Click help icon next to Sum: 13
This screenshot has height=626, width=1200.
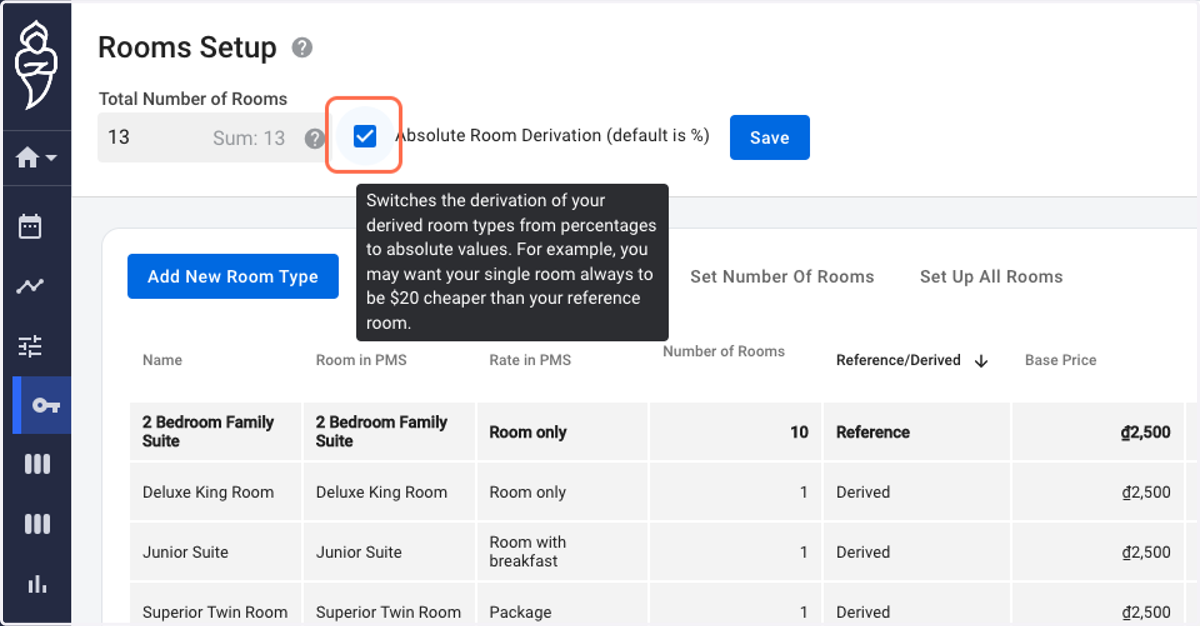point(314,138)
